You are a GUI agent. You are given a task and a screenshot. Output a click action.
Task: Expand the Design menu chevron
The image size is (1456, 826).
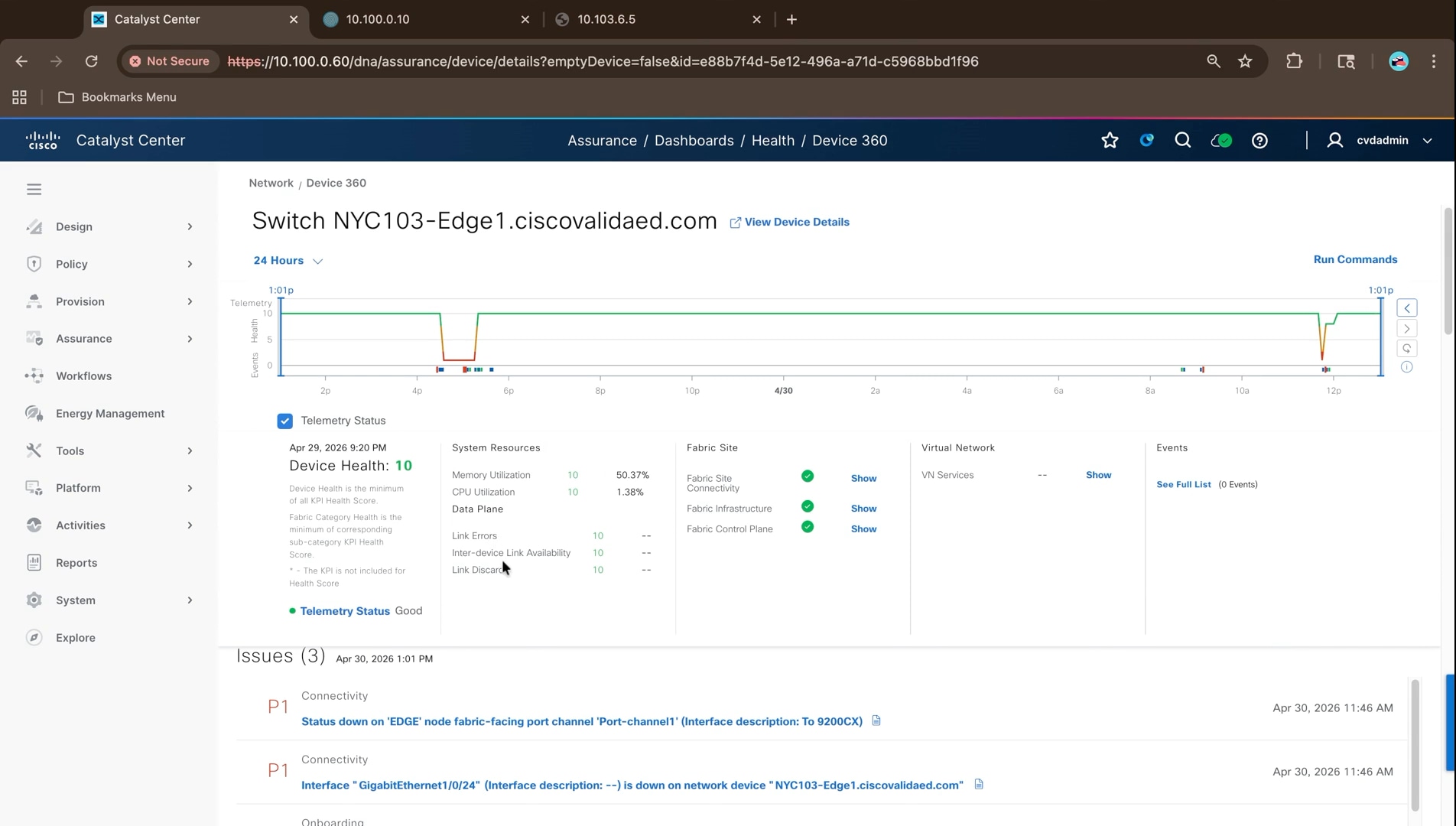[190, 227]
